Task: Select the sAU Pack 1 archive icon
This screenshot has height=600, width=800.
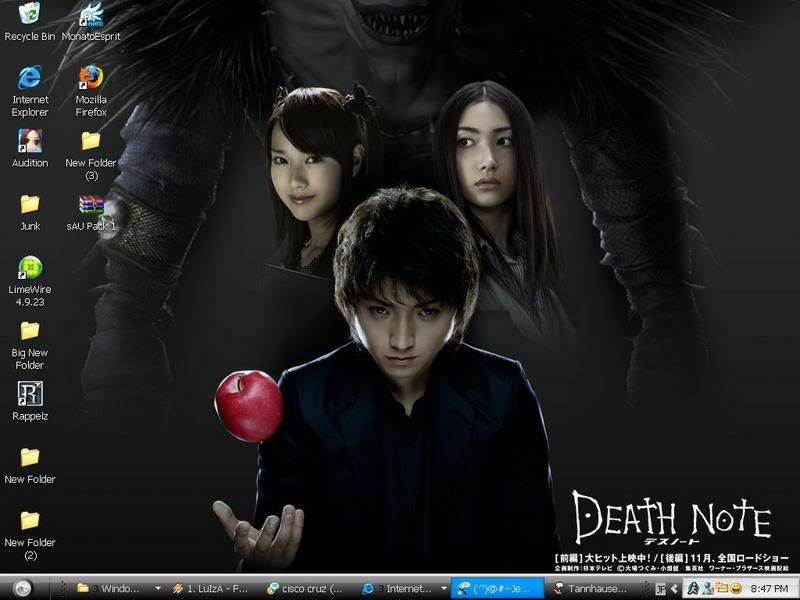Action: (91, 212)
